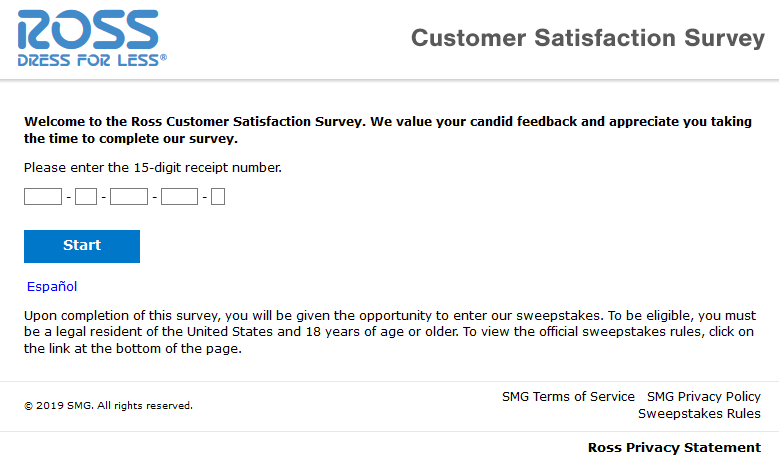Click the third receipt number field
The height and width of the screenshot is (466, 779).
tap(129, 197)
